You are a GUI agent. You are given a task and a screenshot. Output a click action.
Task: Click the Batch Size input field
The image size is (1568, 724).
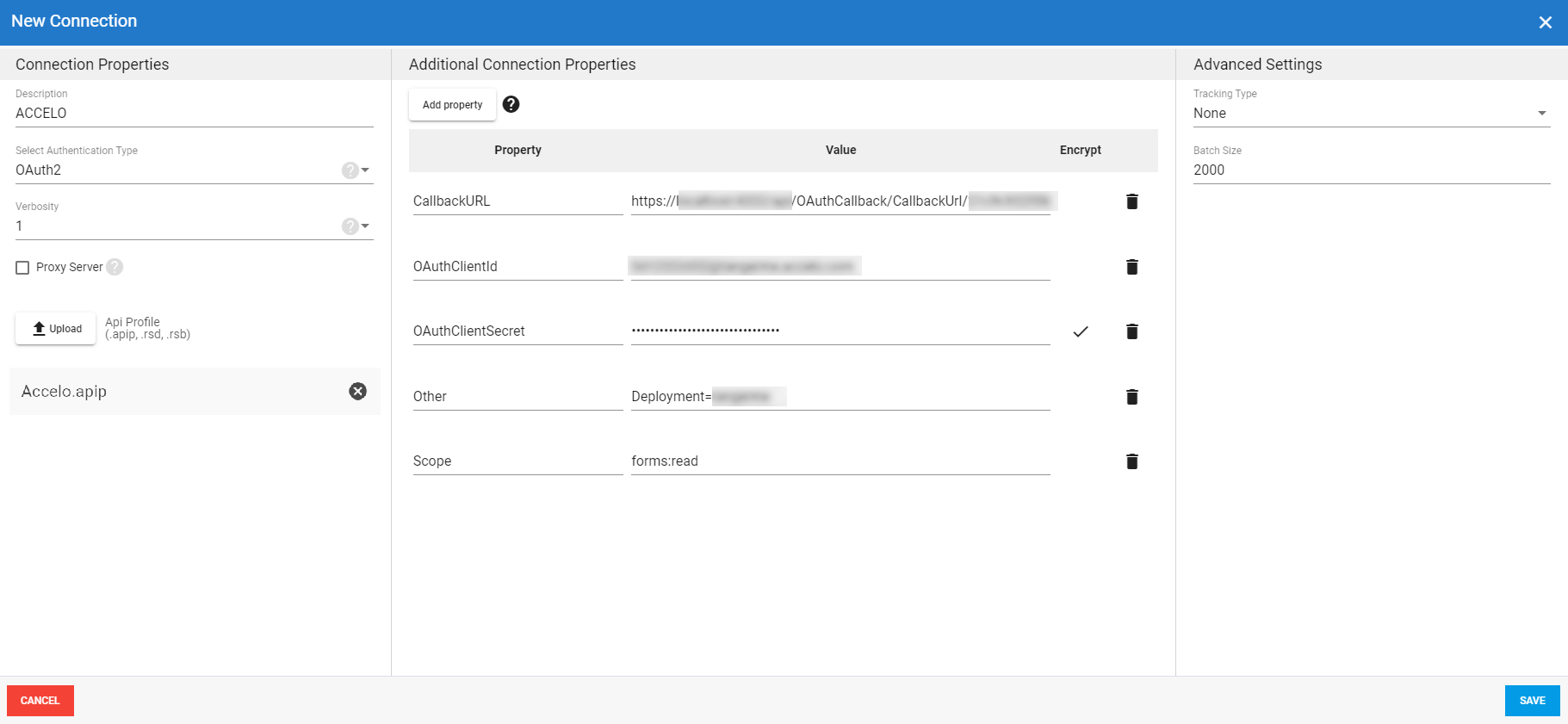(x=1371, y=170)
